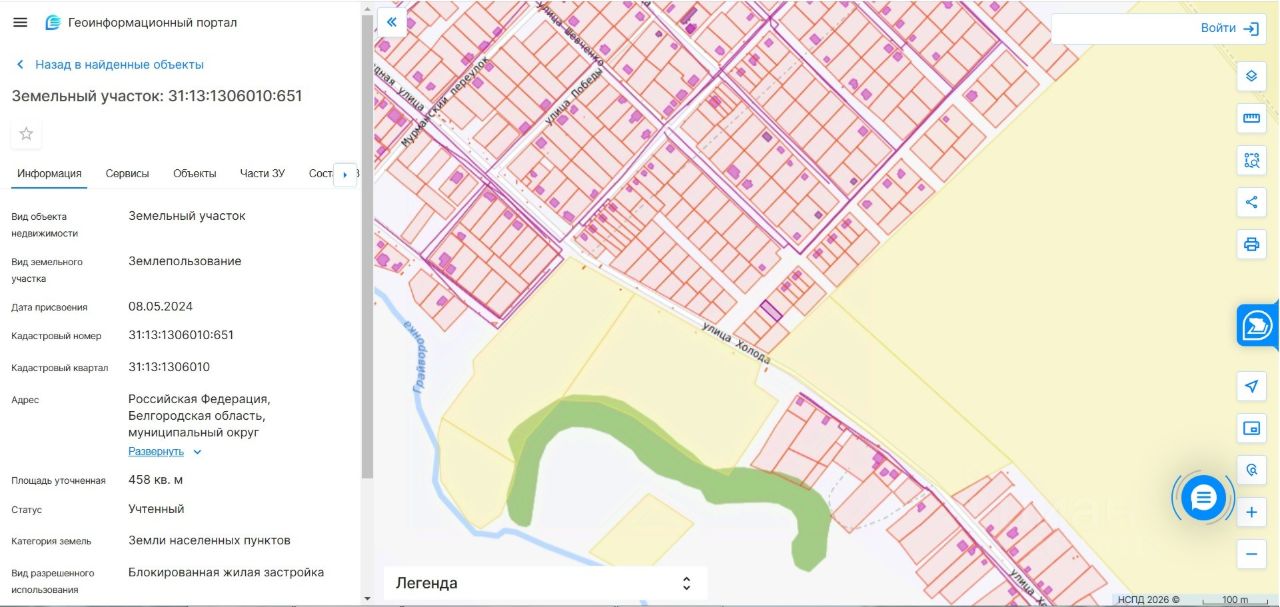Click the cadastral quarter 31:13:1306010 value
Screen dimensions: 1280x607
click(169, 367)
